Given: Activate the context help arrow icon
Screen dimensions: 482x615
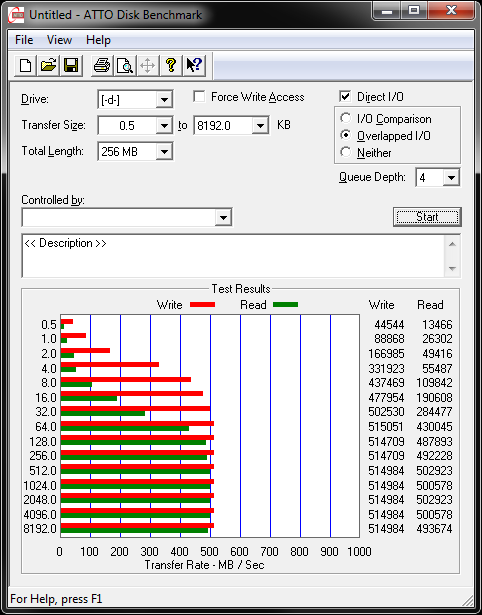Looking at the screenshot, I should 194,65.
